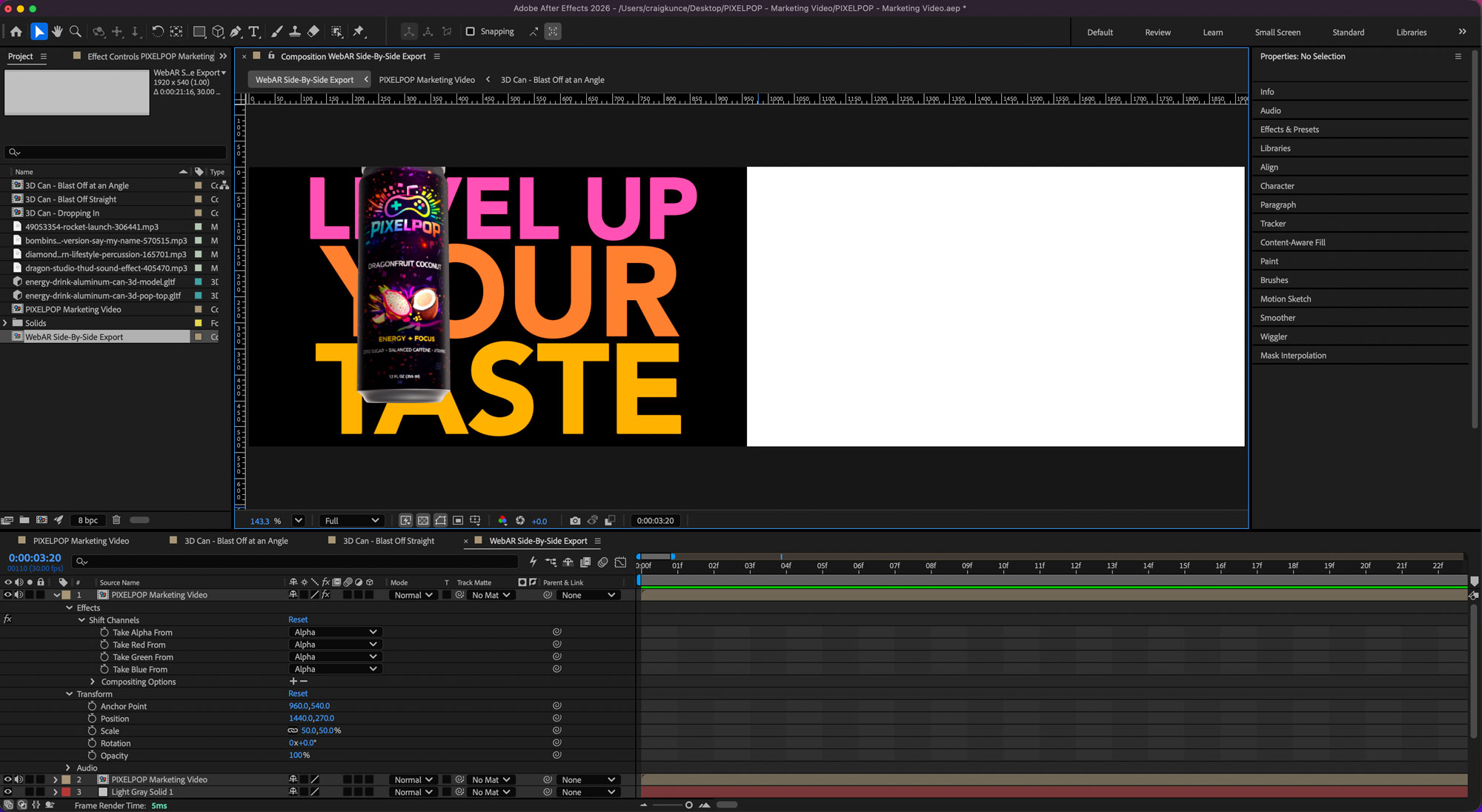Take a snapshot with the camera icon
Viewport: 1482px width, 812px height.
pos(575,521)
